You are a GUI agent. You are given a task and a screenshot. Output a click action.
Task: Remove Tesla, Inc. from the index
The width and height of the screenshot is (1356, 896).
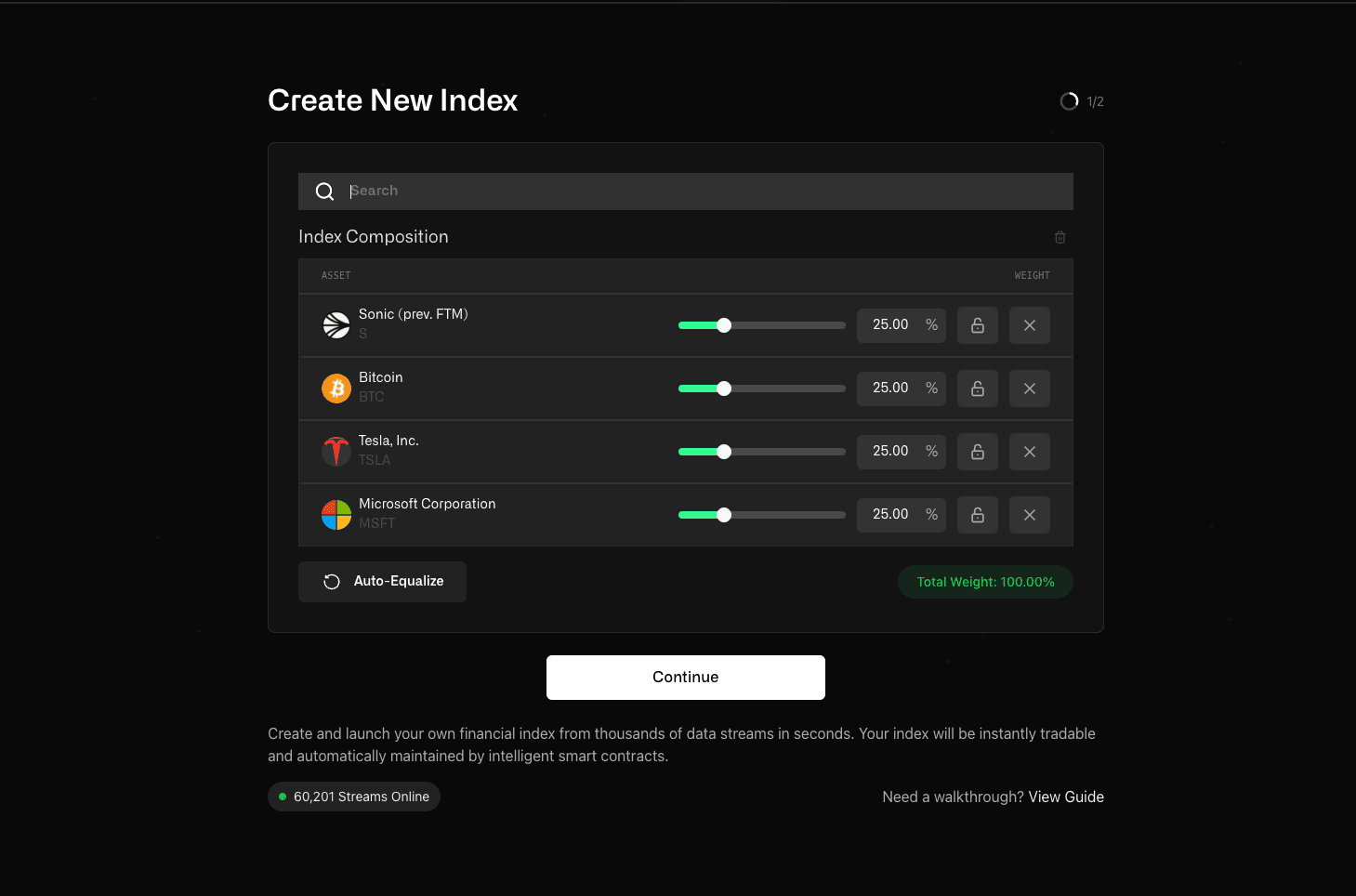pyautogui.click(x=1029, y=451)
